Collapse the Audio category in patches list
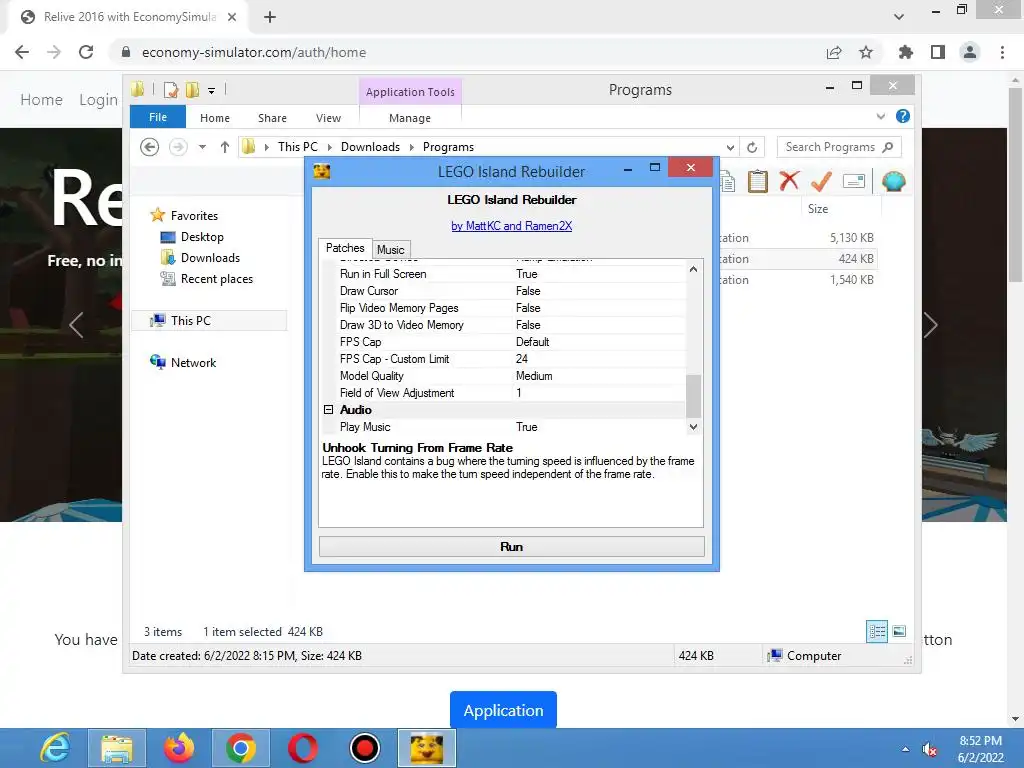This screenshot has width=1024, height=768. 328,409
